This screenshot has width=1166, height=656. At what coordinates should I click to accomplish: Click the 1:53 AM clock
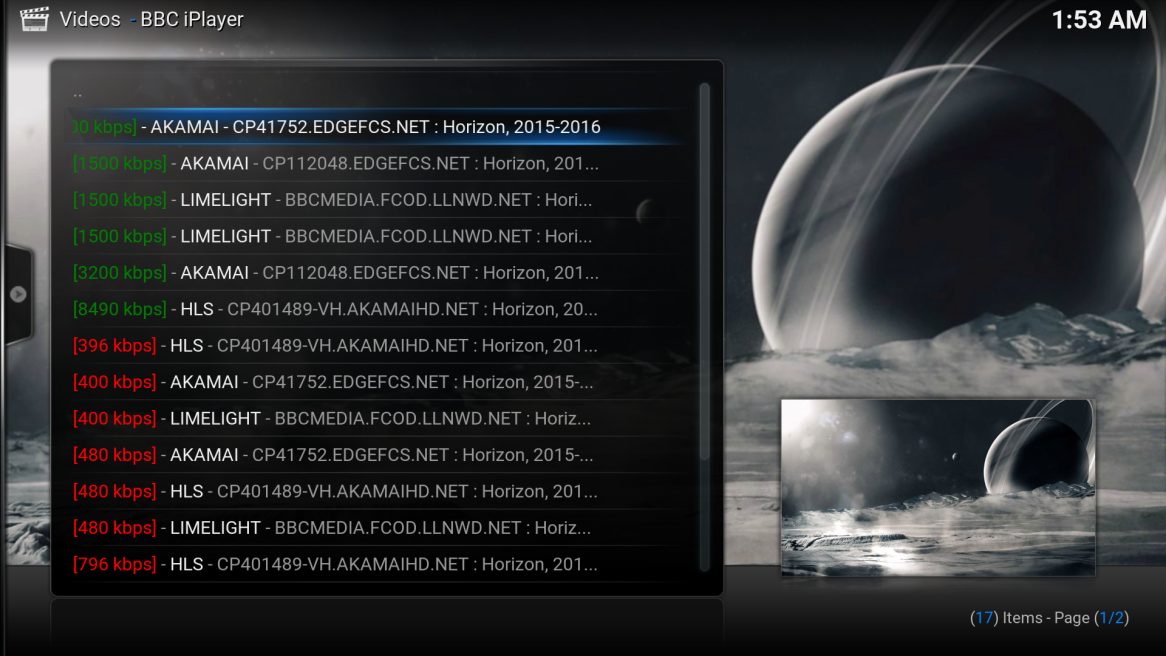[x=1099, y=20]
